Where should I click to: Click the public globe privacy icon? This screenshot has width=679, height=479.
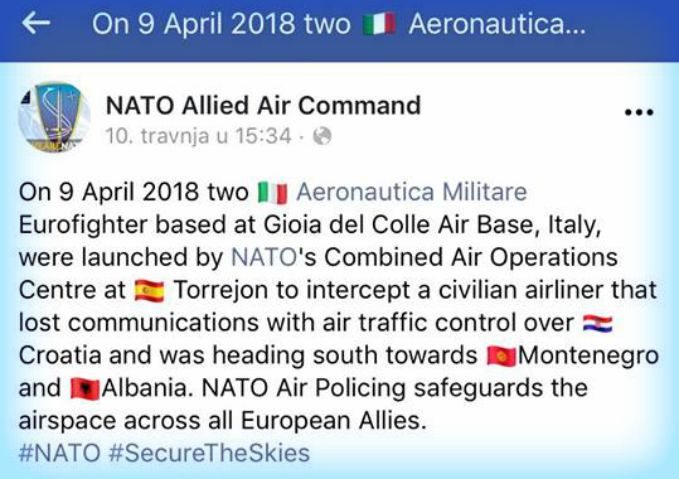322,136
